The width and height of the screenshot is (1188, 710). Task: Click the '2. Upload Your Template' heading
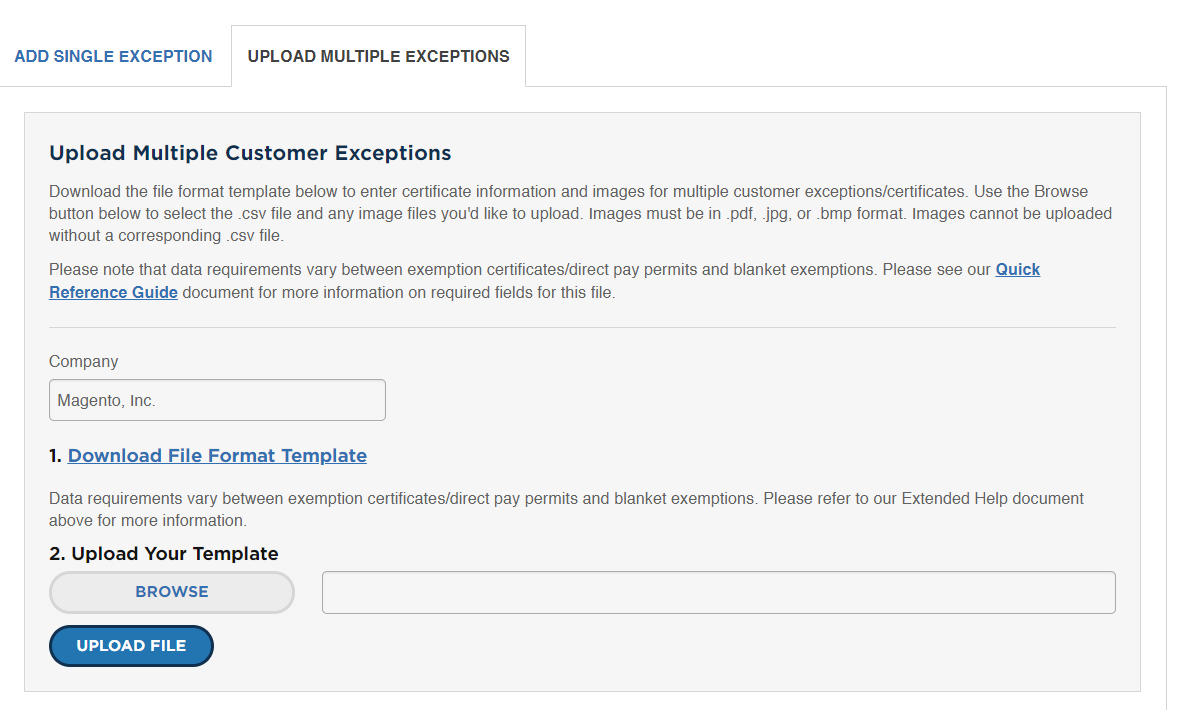(x=164, y=554)
